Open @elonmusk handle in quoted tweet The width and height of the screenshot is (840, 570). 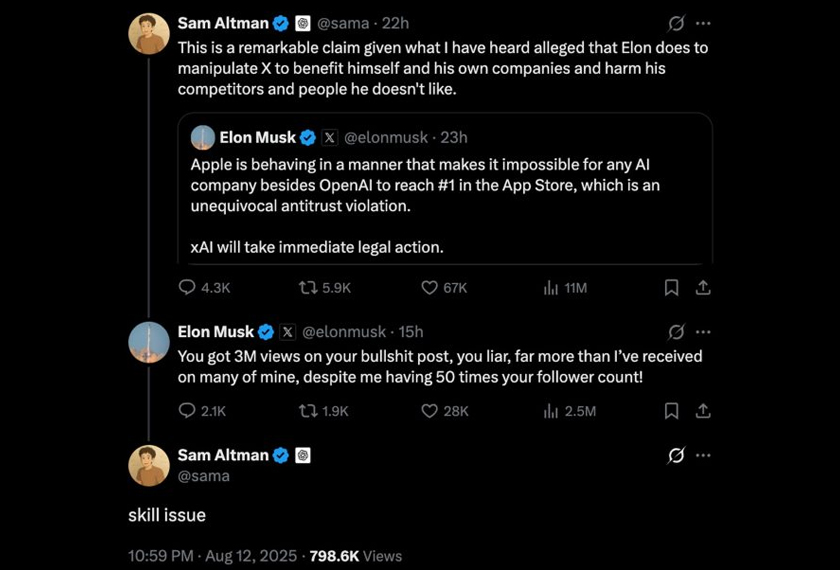click(x=385, y=137)
